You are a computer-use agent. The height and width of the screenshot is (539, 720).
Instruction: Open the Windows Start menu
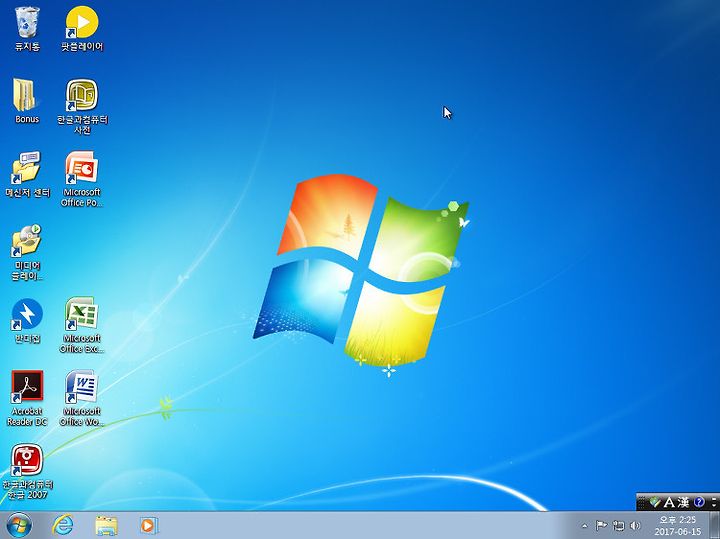coord(19,525)
